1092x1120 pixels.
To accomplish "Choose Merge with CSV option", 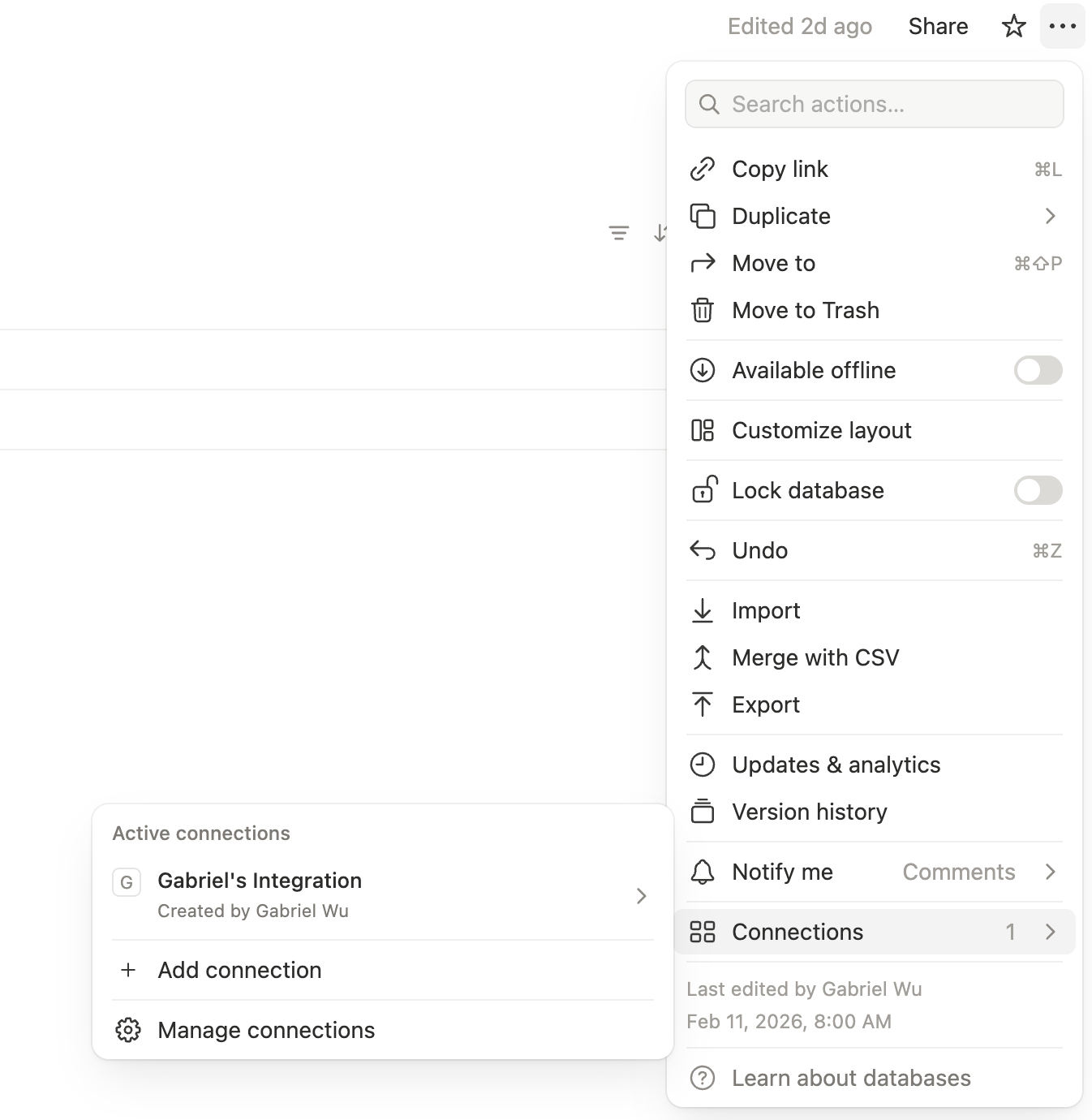I will coord(815,657).
